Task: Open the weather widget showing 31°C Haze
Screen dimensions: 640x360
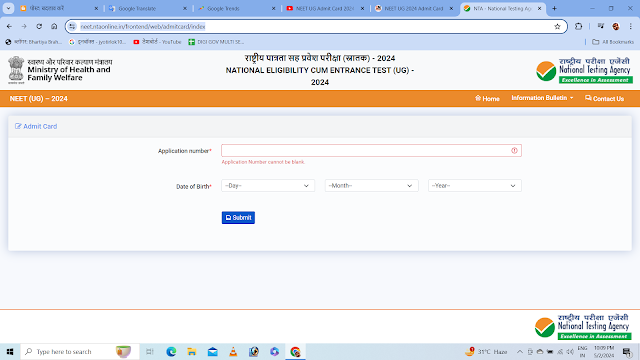Action: pos(486,351)
